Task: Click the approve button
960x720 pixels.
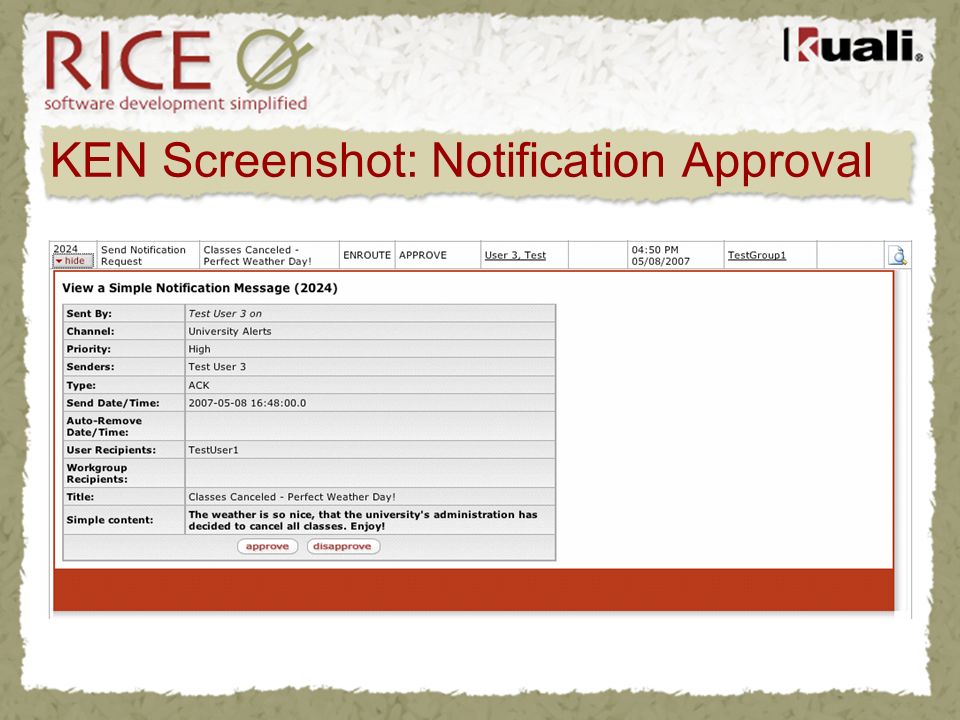Action: tap(268, 546)
